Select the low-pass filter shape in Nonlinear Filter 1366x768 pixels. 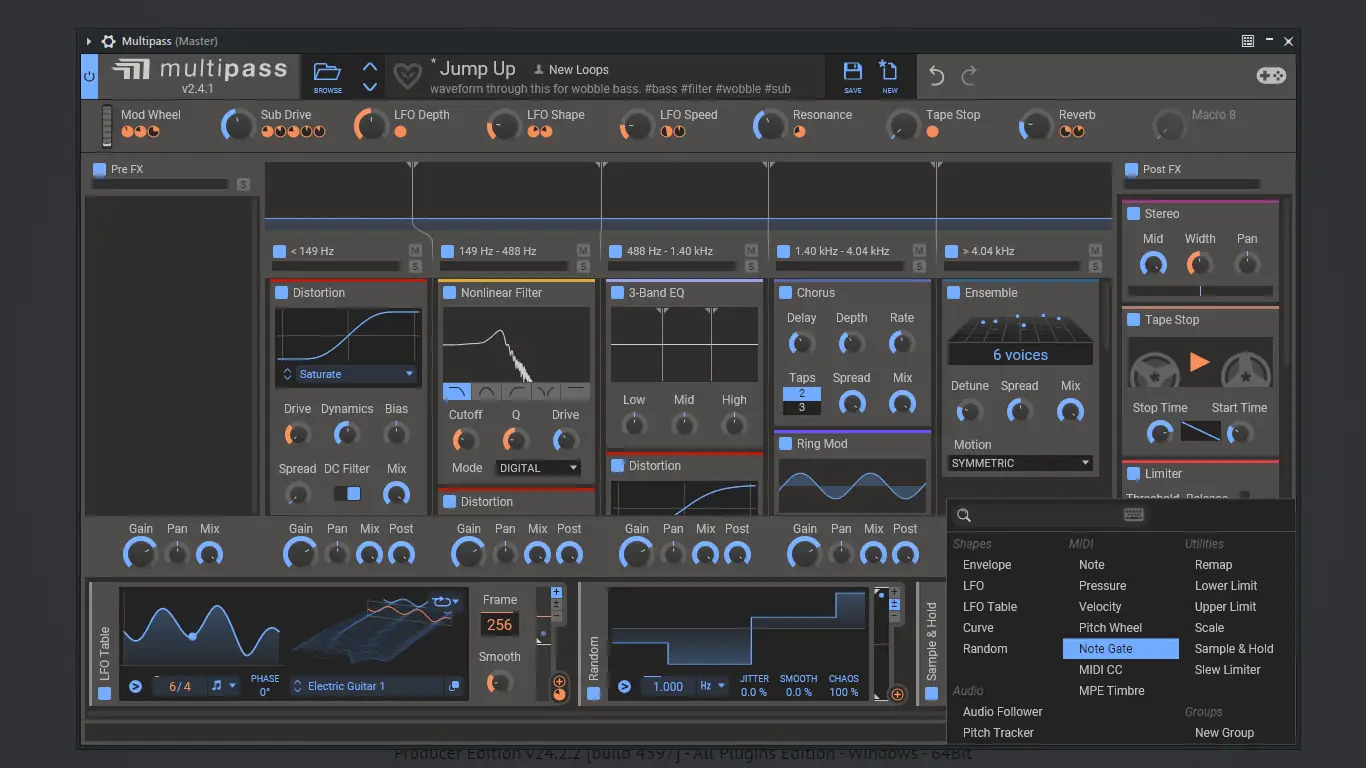coord(457,391)
